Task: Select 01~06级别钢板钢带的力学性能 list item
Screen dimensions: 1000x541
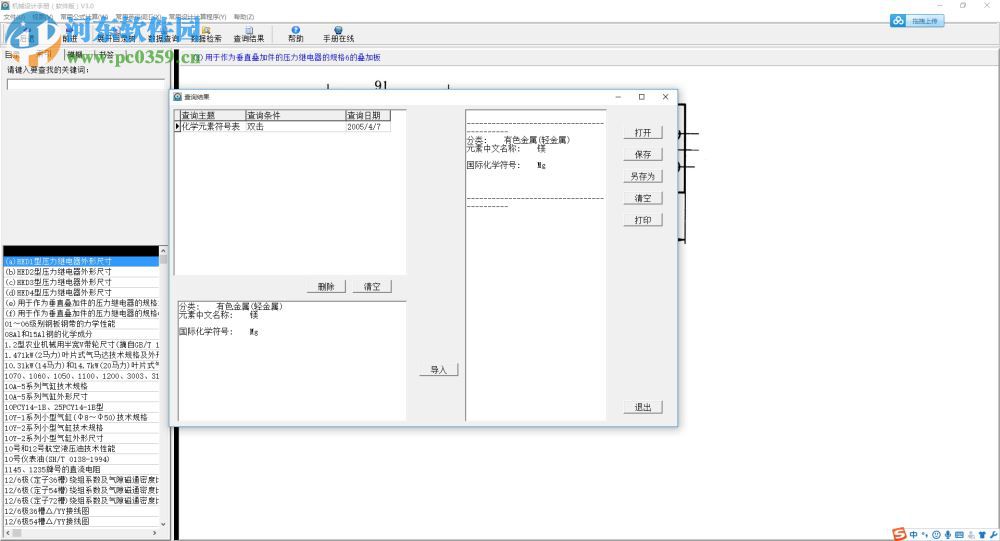Action: (81, 323)
